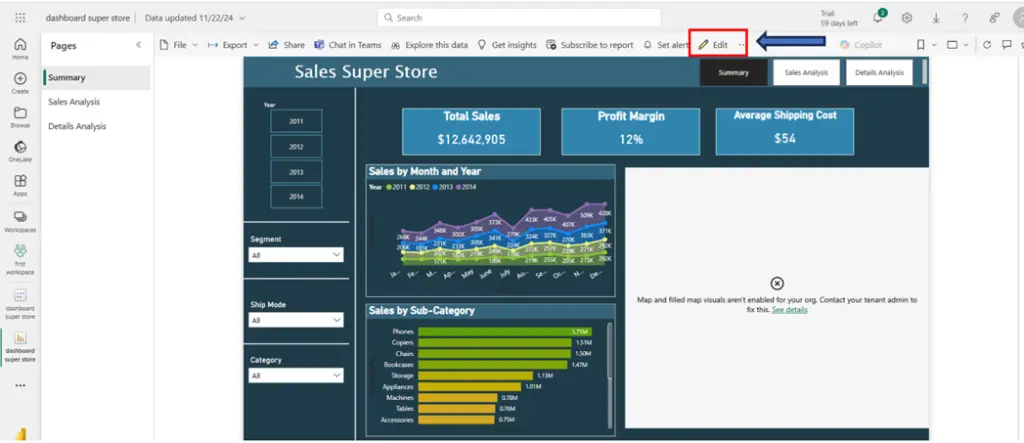Screen dimensions: 1024x443
Task: Open the Segment slicer dropdown
Action: tap(296, 255)
